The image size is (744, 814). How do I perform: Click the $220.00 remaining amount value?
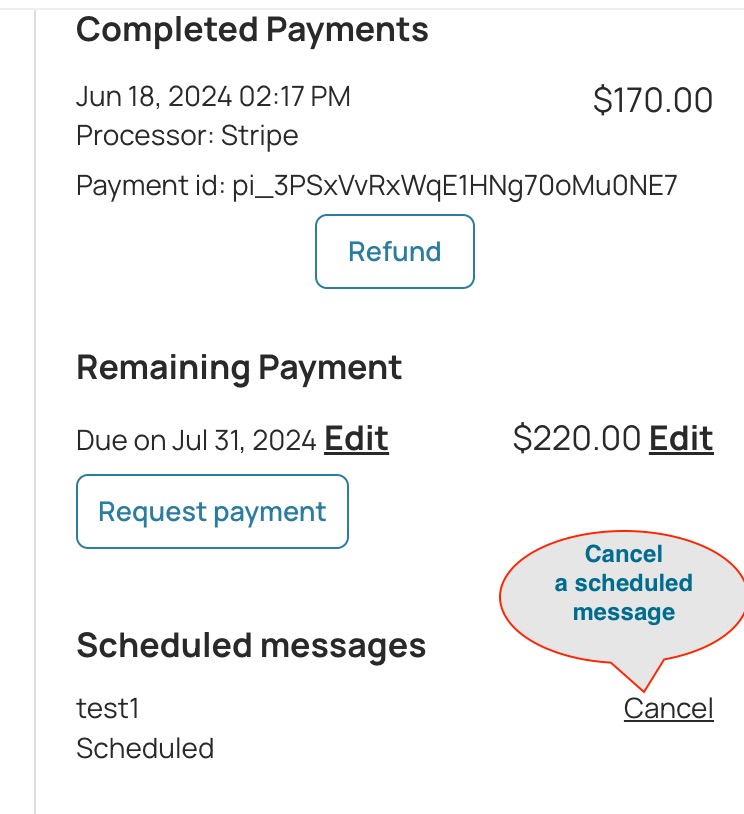click(x=576, y=439)
